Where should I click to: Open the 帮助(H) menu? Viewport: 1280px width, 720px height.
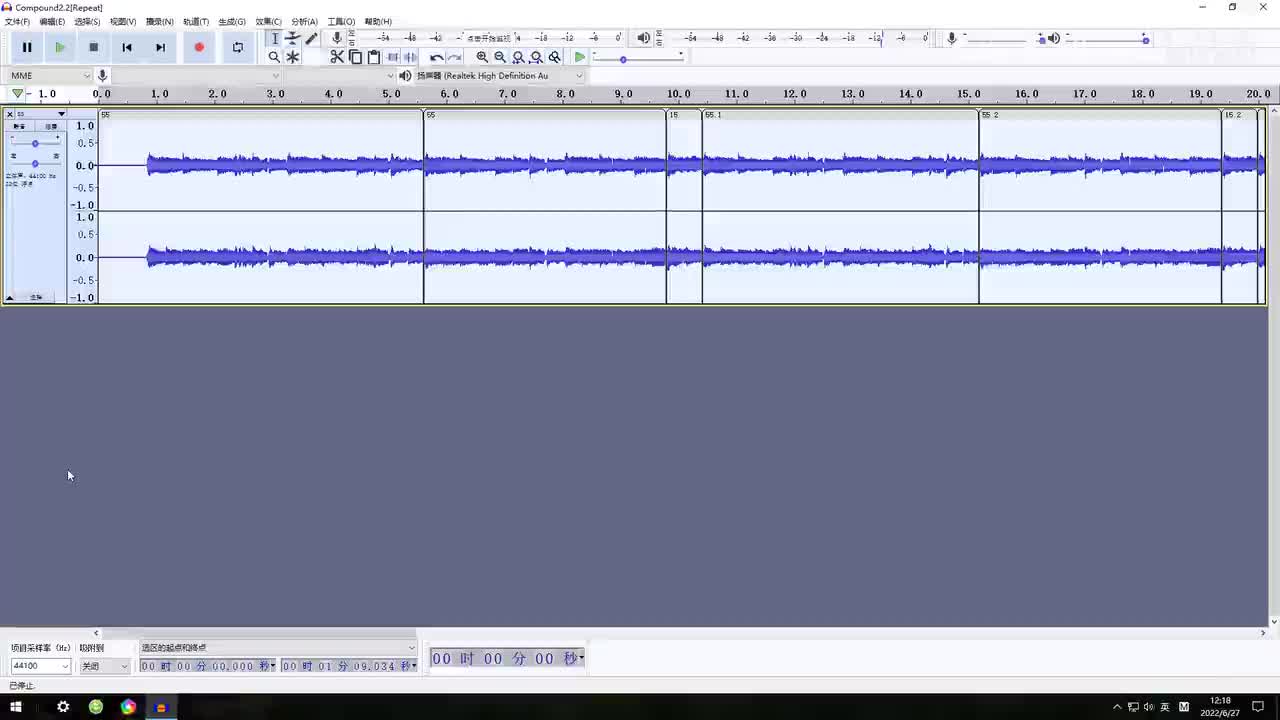pos(378,21)
